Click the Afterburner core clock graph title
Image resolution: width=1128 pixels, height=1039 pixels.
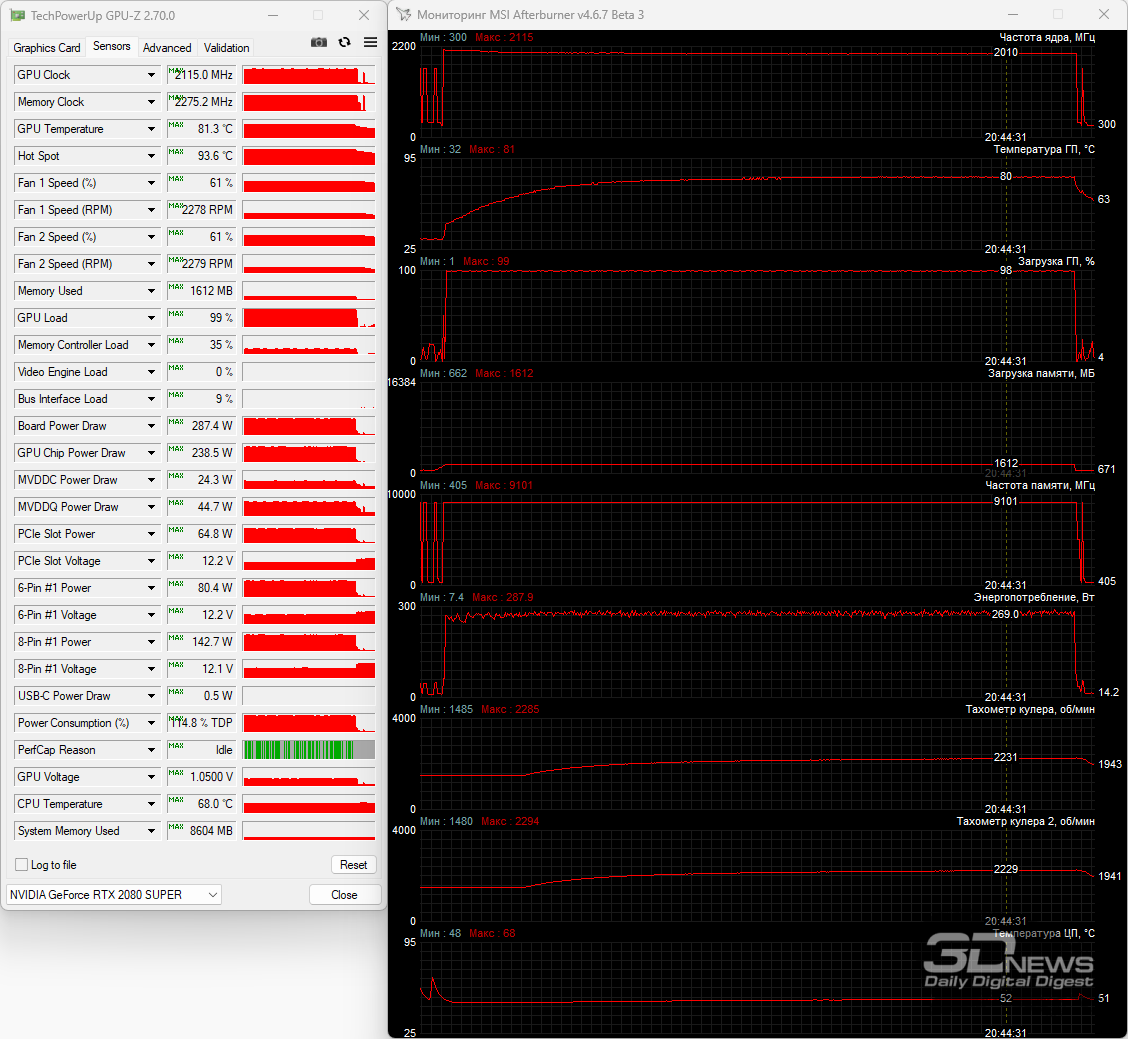(1047, 37)
